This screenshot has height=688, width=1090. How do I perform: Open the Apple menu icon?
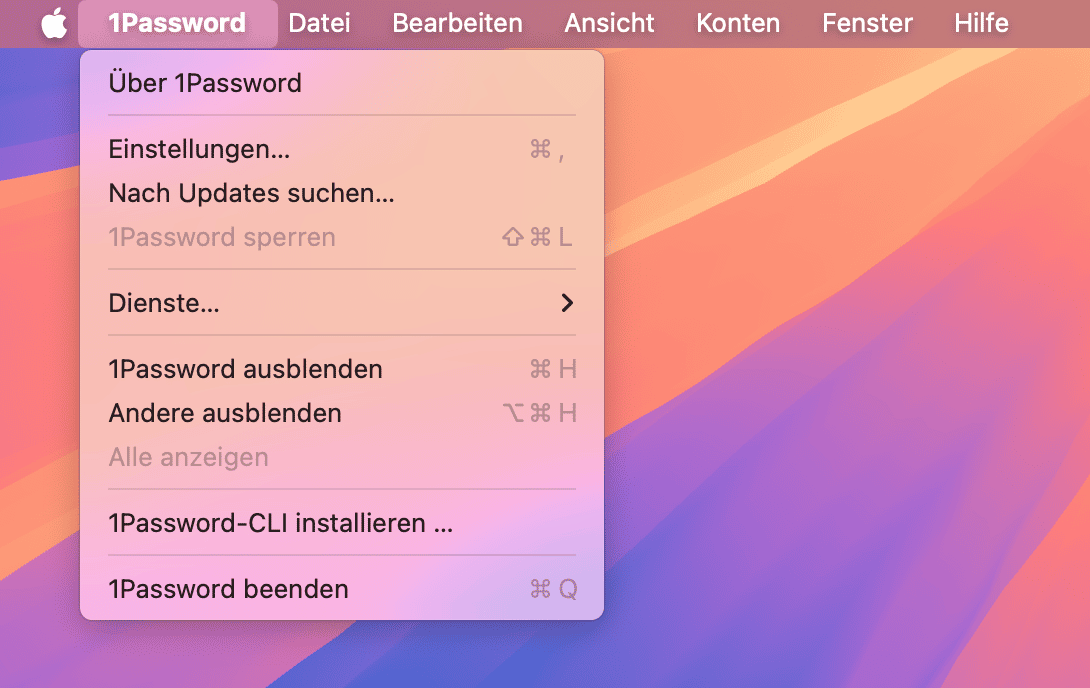click(x=54, y=23)
